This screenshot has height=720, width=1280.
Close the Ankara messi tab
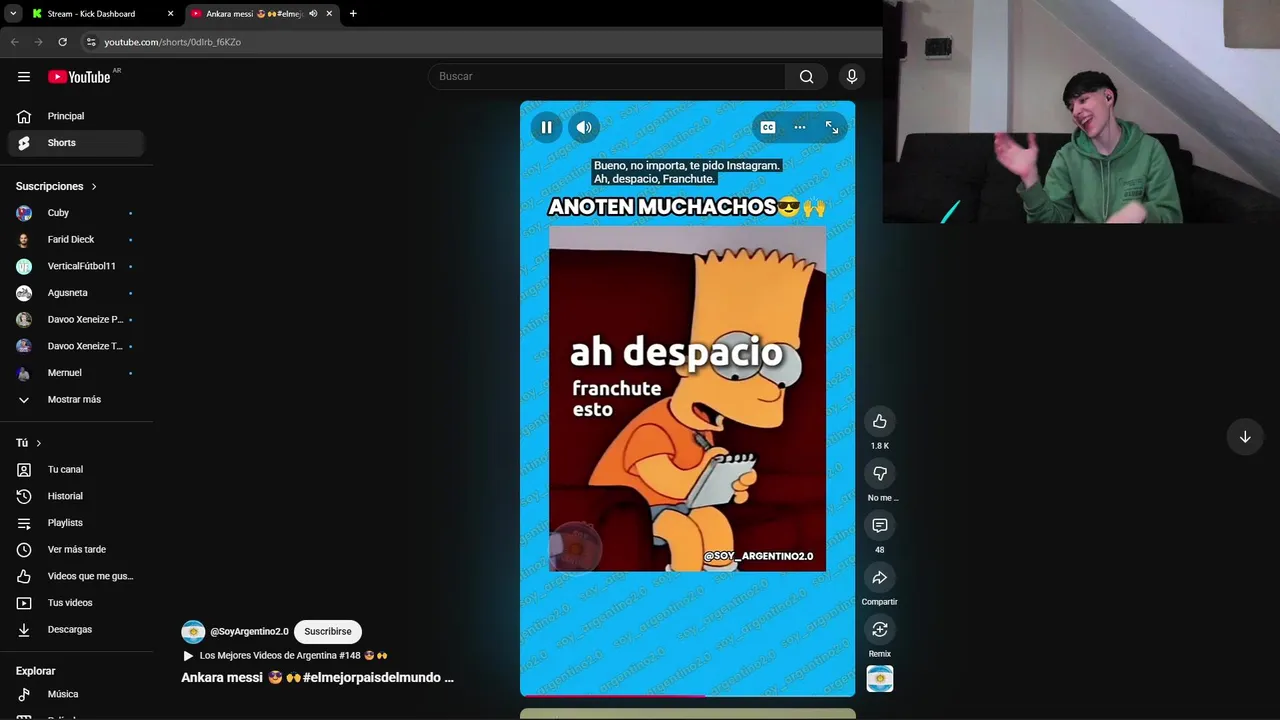[x=329, y=14]
